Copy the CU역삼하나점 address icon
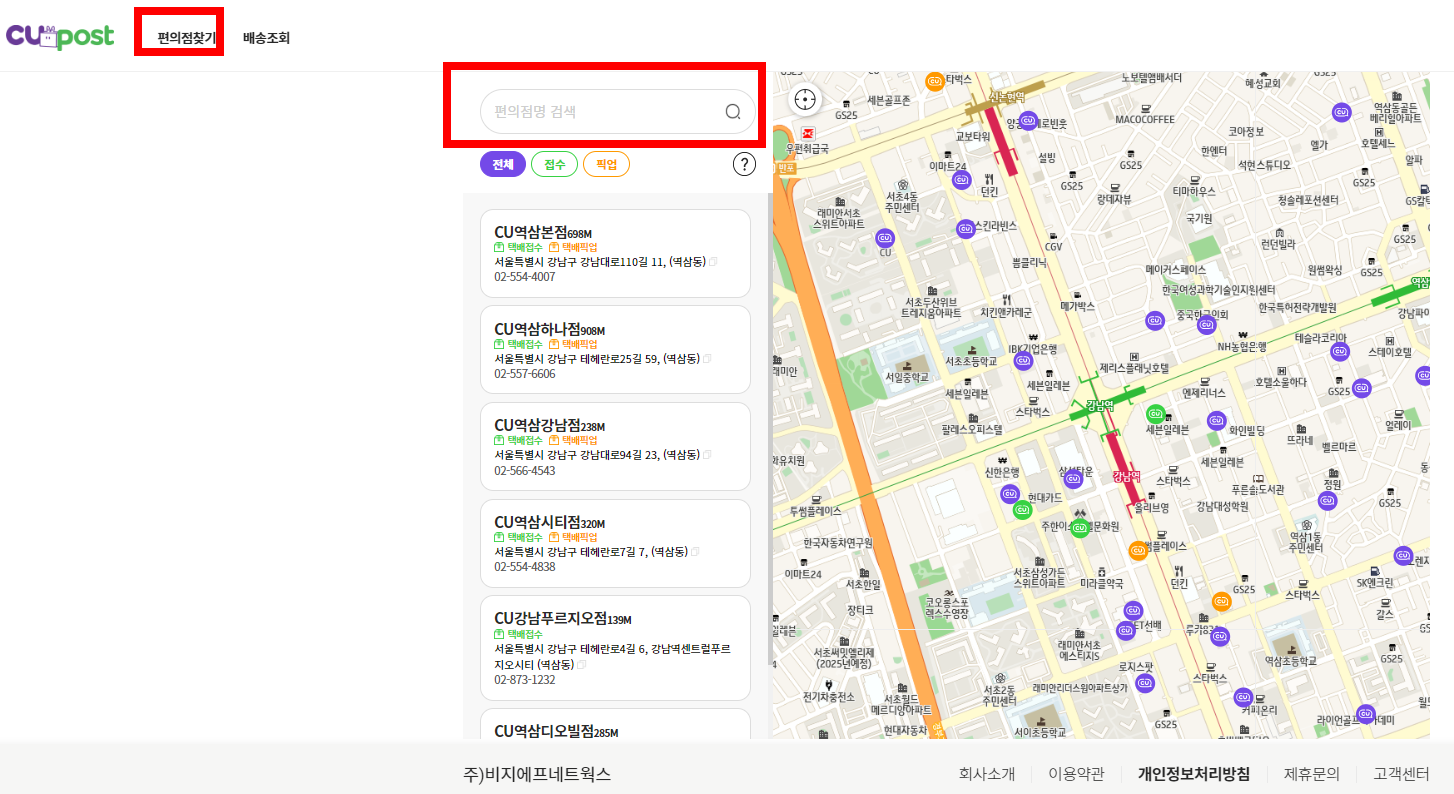1454x794 pixels. 707,358
